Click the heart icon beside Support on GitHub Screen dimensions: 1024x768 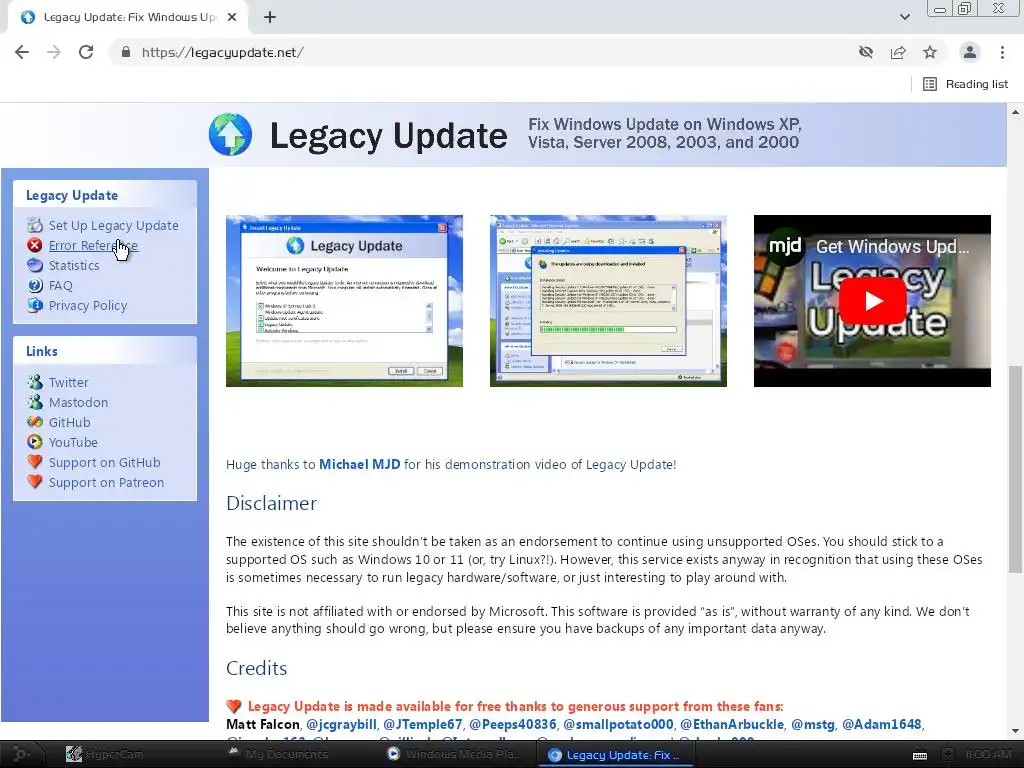[x=35, y=462]
